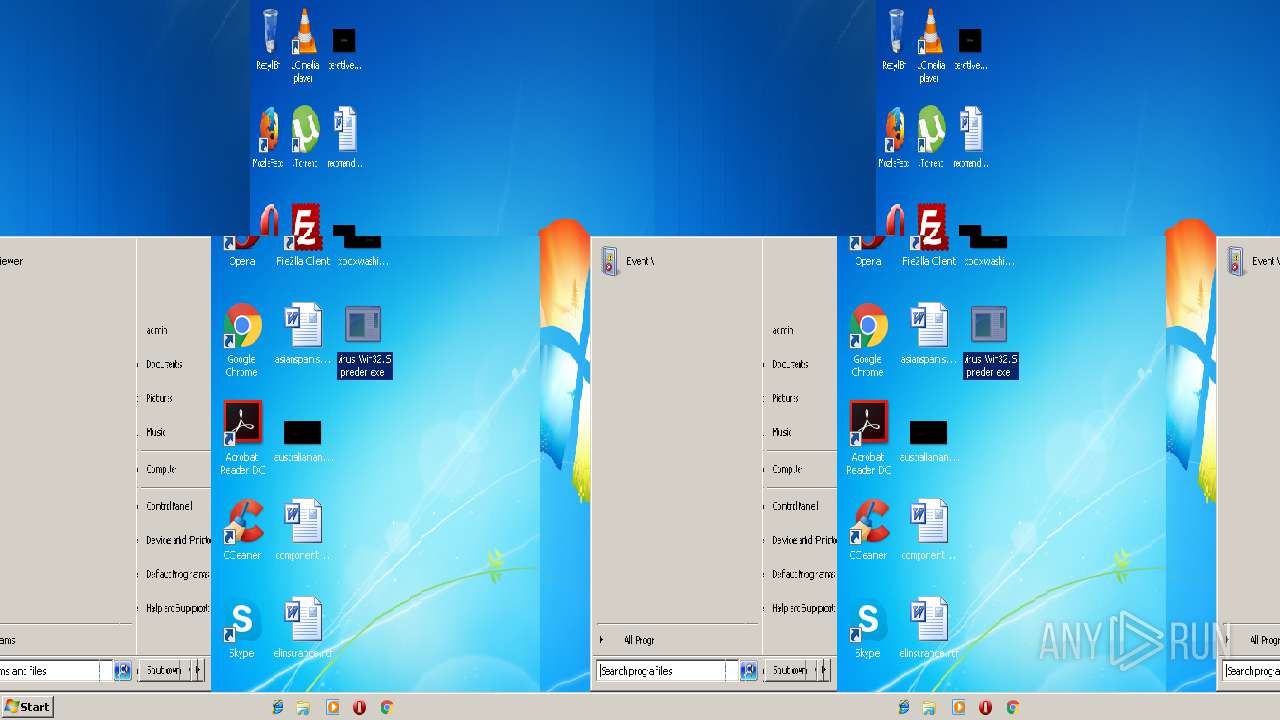This screenshot has height=720, width=1280.
Task: Expand Shut down options arrow, right Start menu
Action: pos(824,670)
